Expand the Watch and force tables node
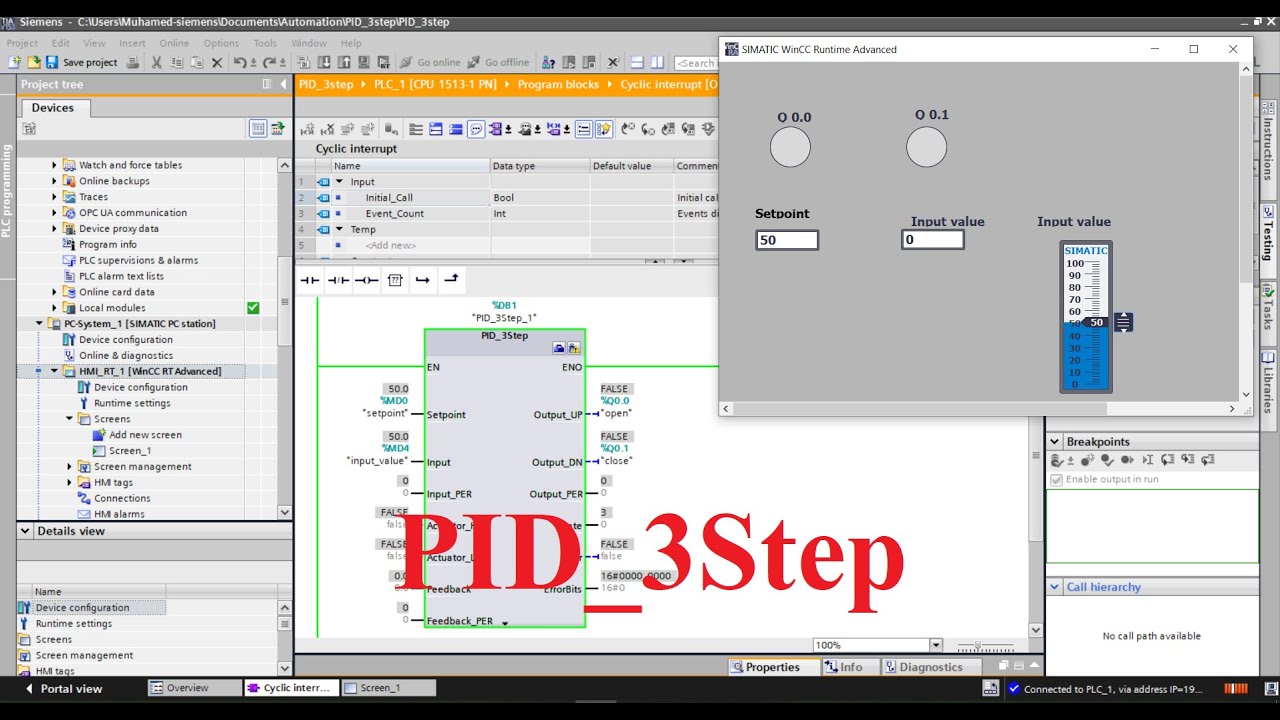This screenshot has height=720, width=1280. 55,165
